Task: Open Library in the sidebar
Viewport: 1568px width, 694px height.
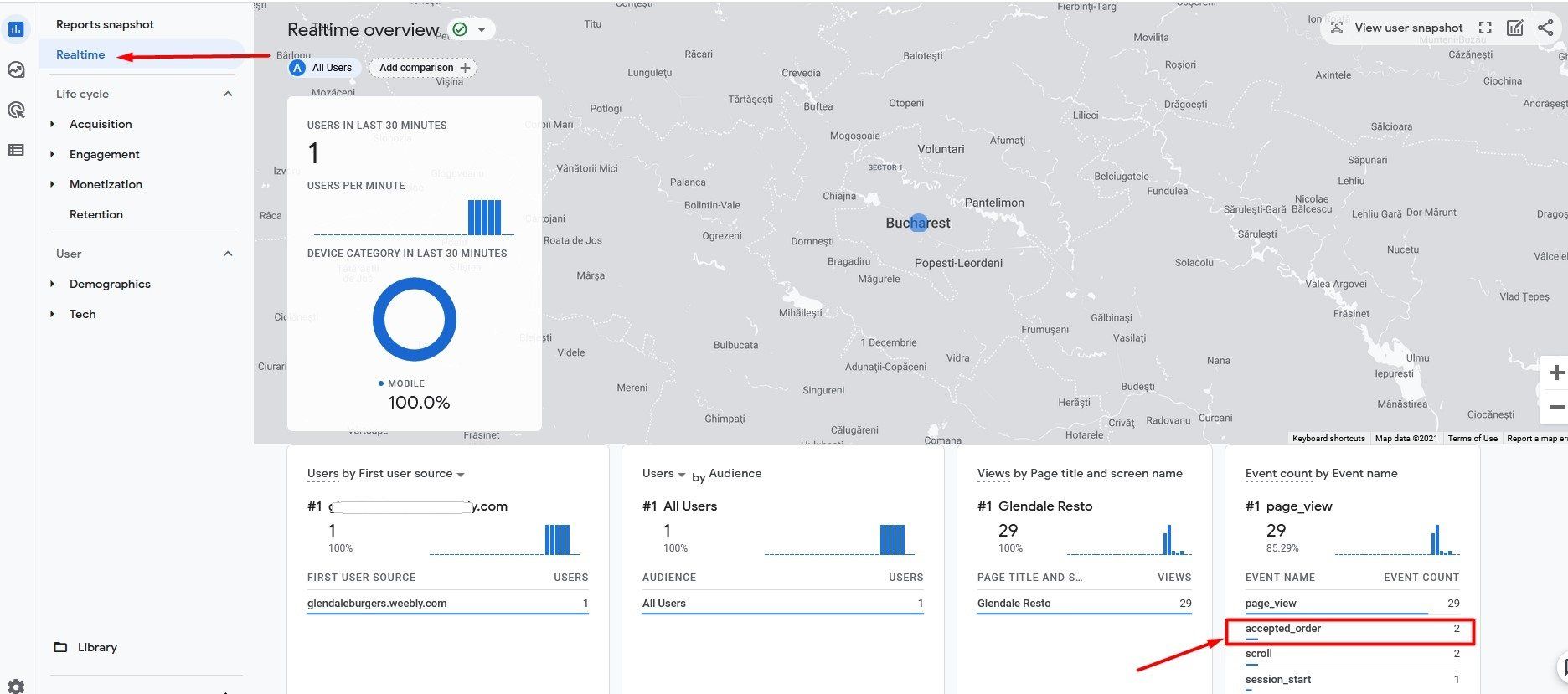Action: point(97,647)
